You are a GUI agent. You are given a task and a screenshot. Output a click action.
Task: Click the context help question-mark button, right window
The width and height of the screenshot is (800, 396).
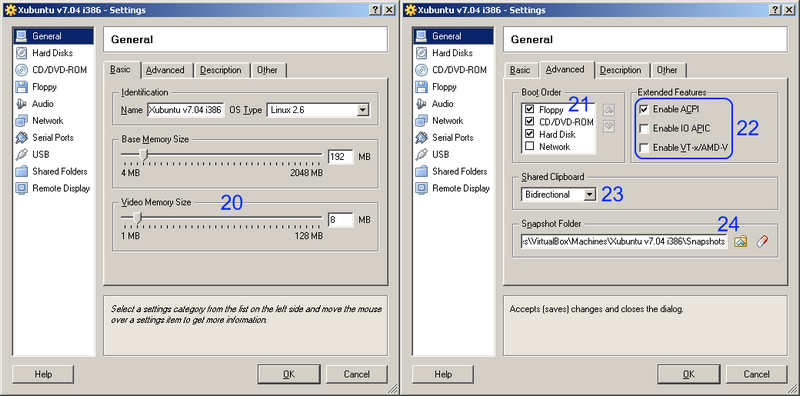[x=776, y=10]
